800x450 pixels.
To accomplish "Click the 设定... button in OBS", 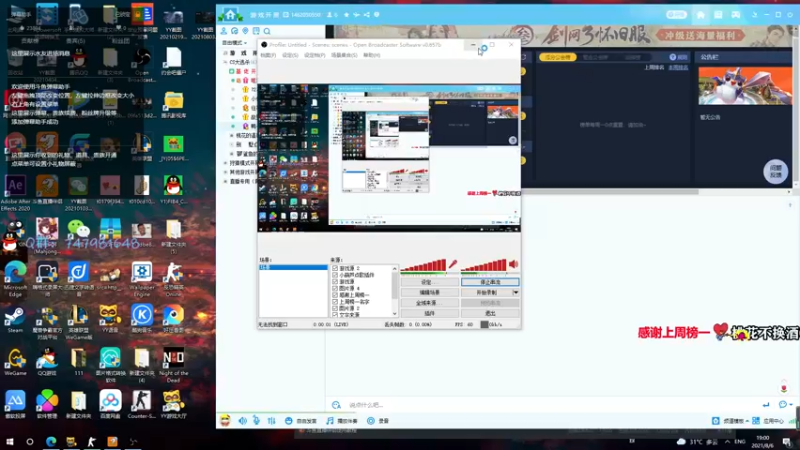I will 429,282.
